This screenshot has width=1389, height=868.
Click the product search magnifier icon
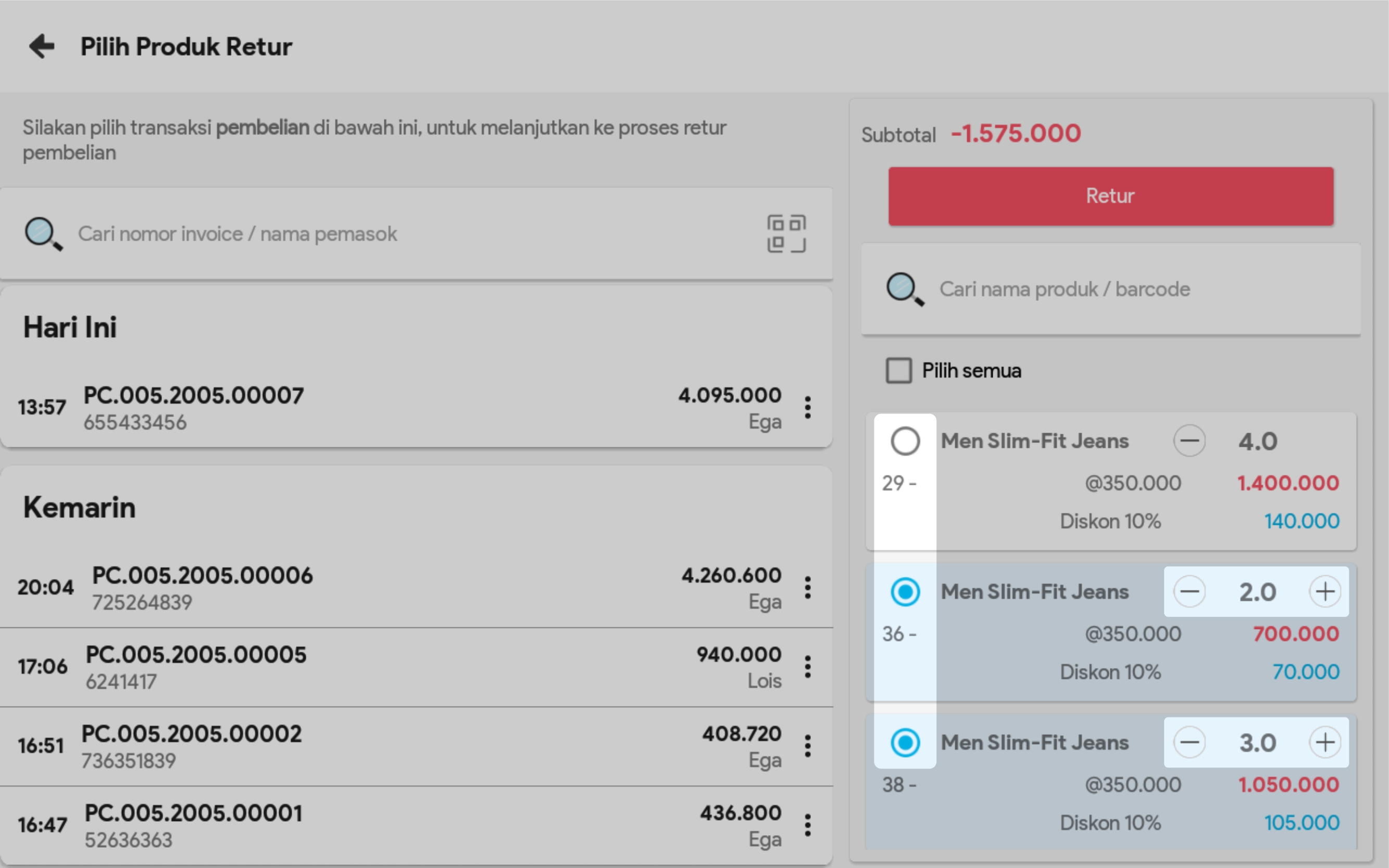[x=905, y=290]
